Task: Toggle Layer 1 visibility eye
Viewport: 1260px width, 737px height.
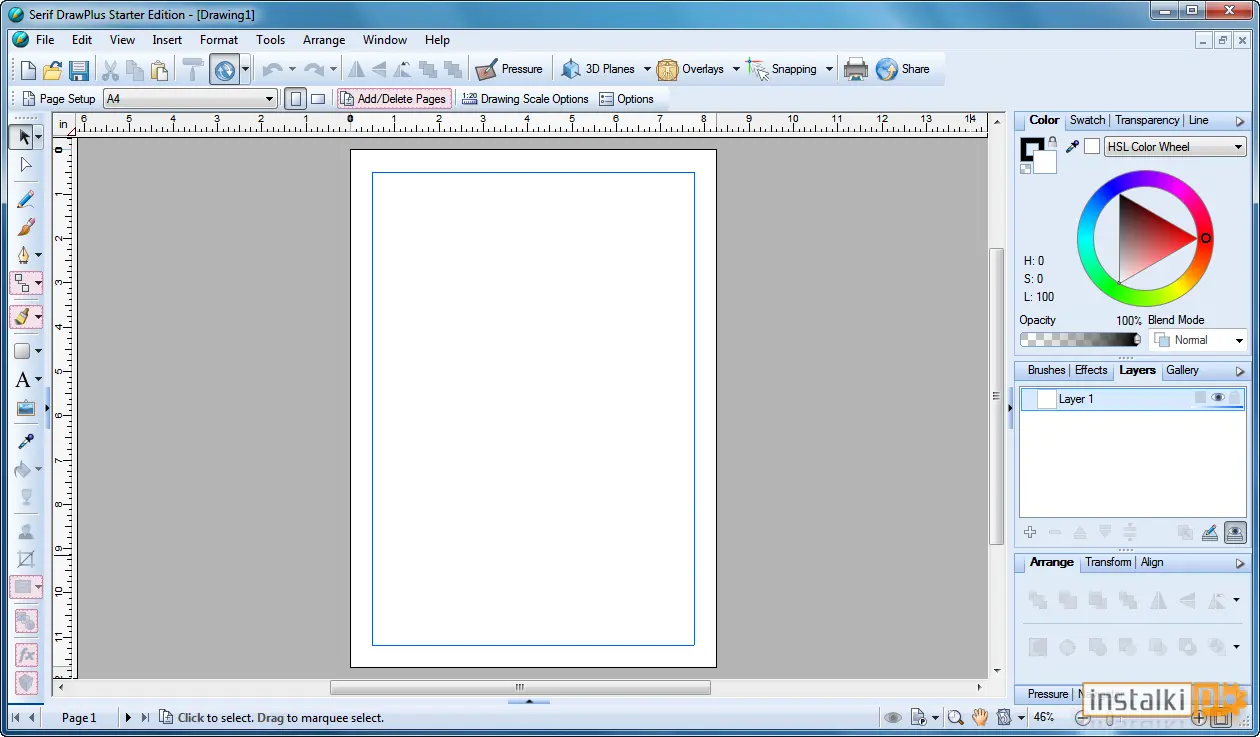Action: coord(1218,398)
